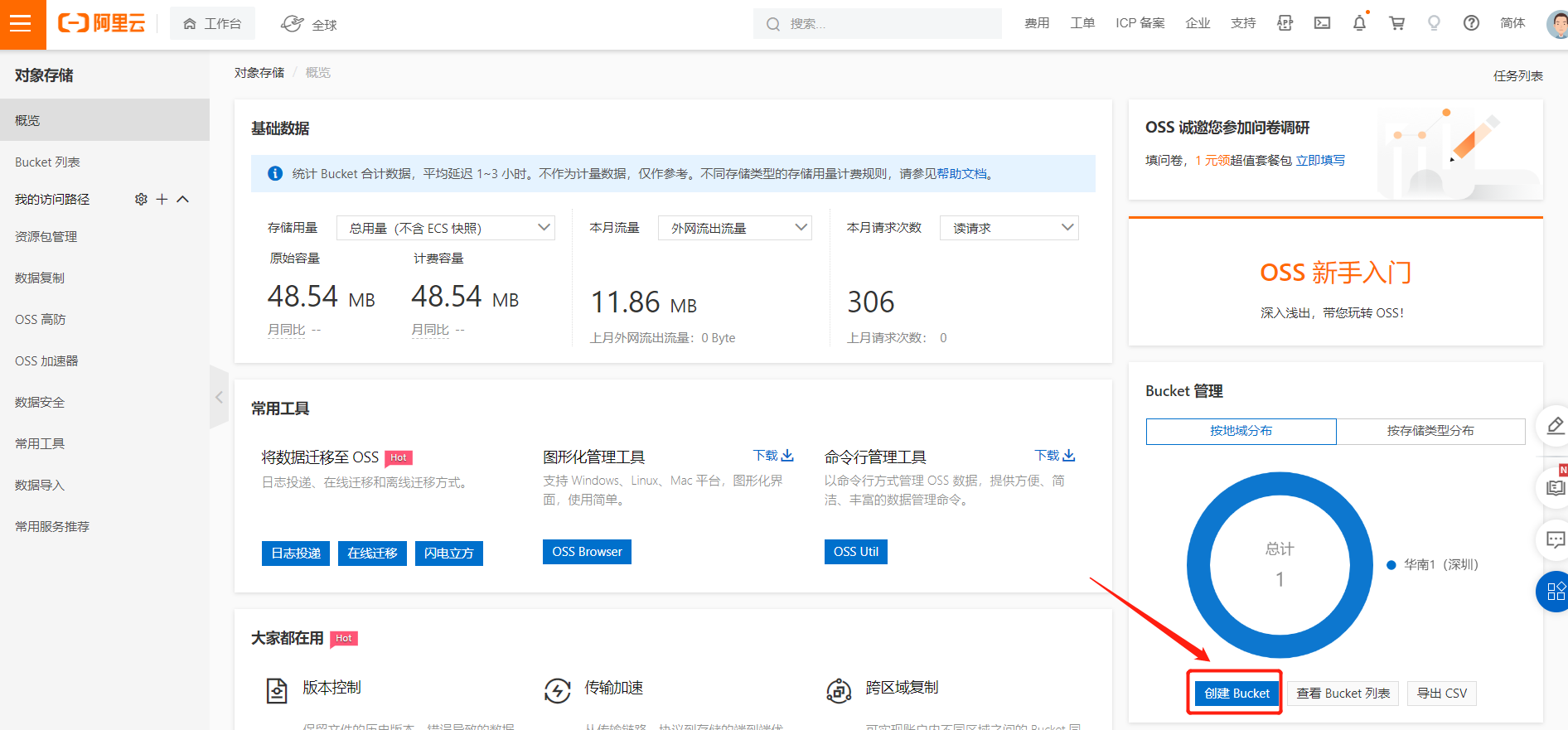Open OSS Util button
The width and height of the screenshot is (1568, 730).
point(855,551)
